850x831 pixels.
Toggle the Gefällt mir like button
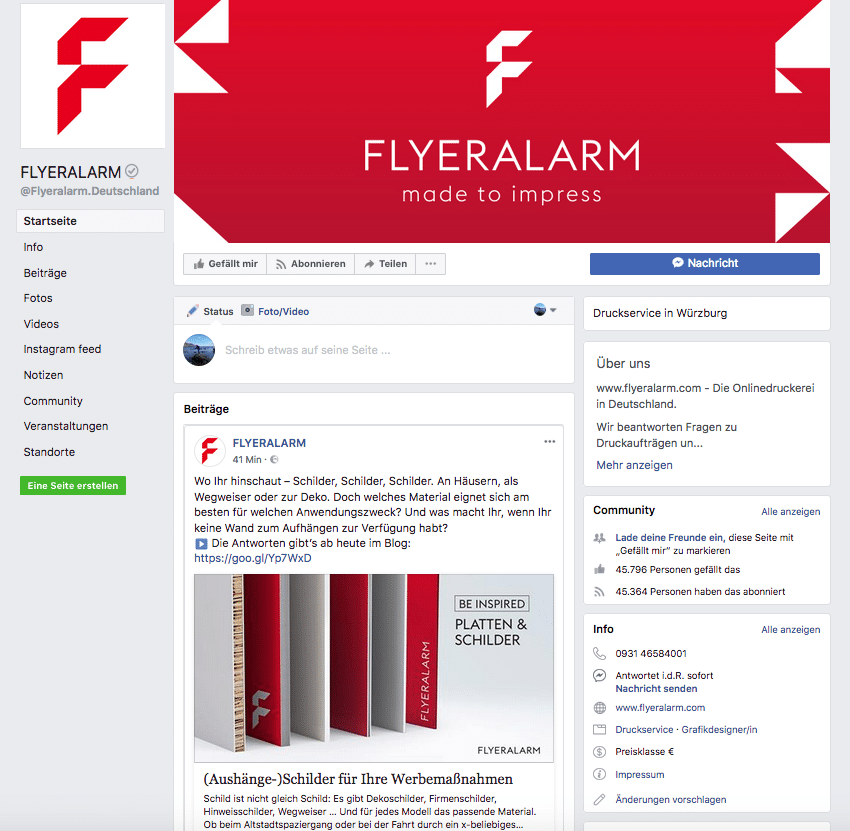pyautogui.click(x=225, y=264)
